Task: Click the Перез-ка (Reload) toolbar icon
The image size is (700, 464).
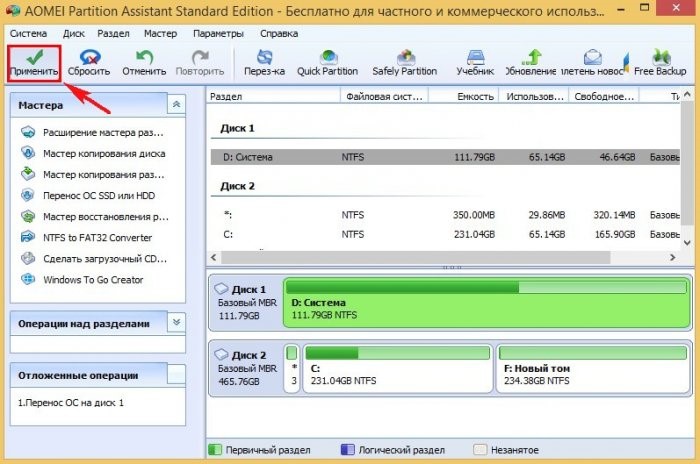Action: (264, 57)
